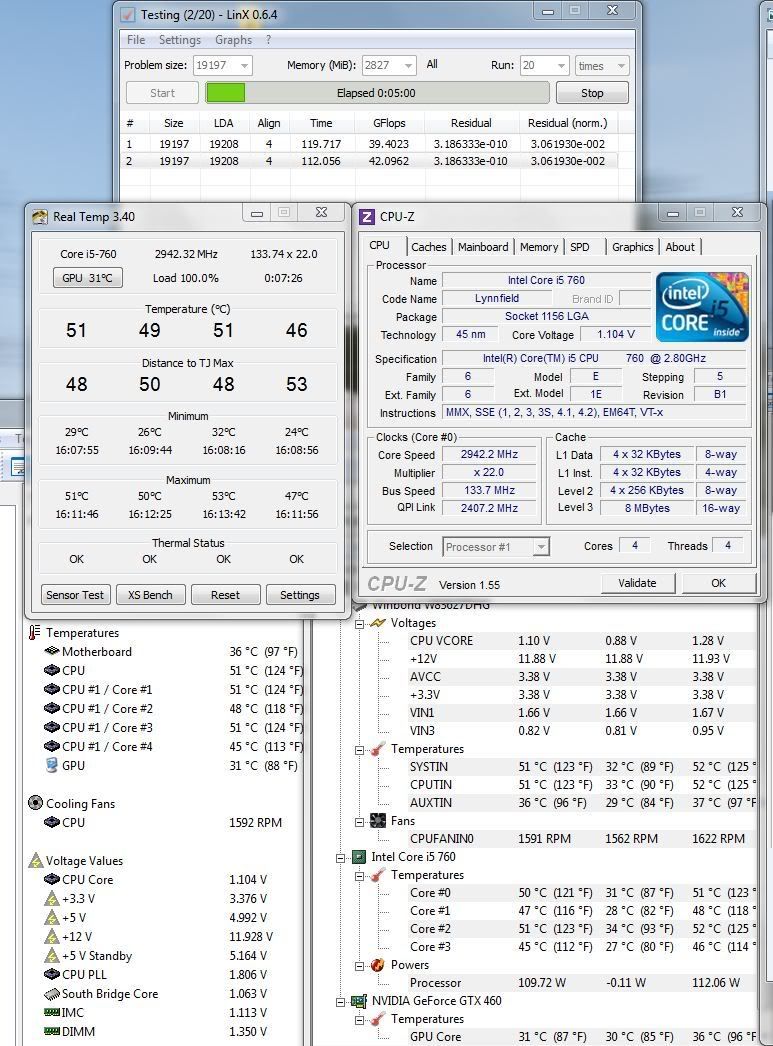
Task: Collapse the Powers tree node
Action: pos(359,966)
